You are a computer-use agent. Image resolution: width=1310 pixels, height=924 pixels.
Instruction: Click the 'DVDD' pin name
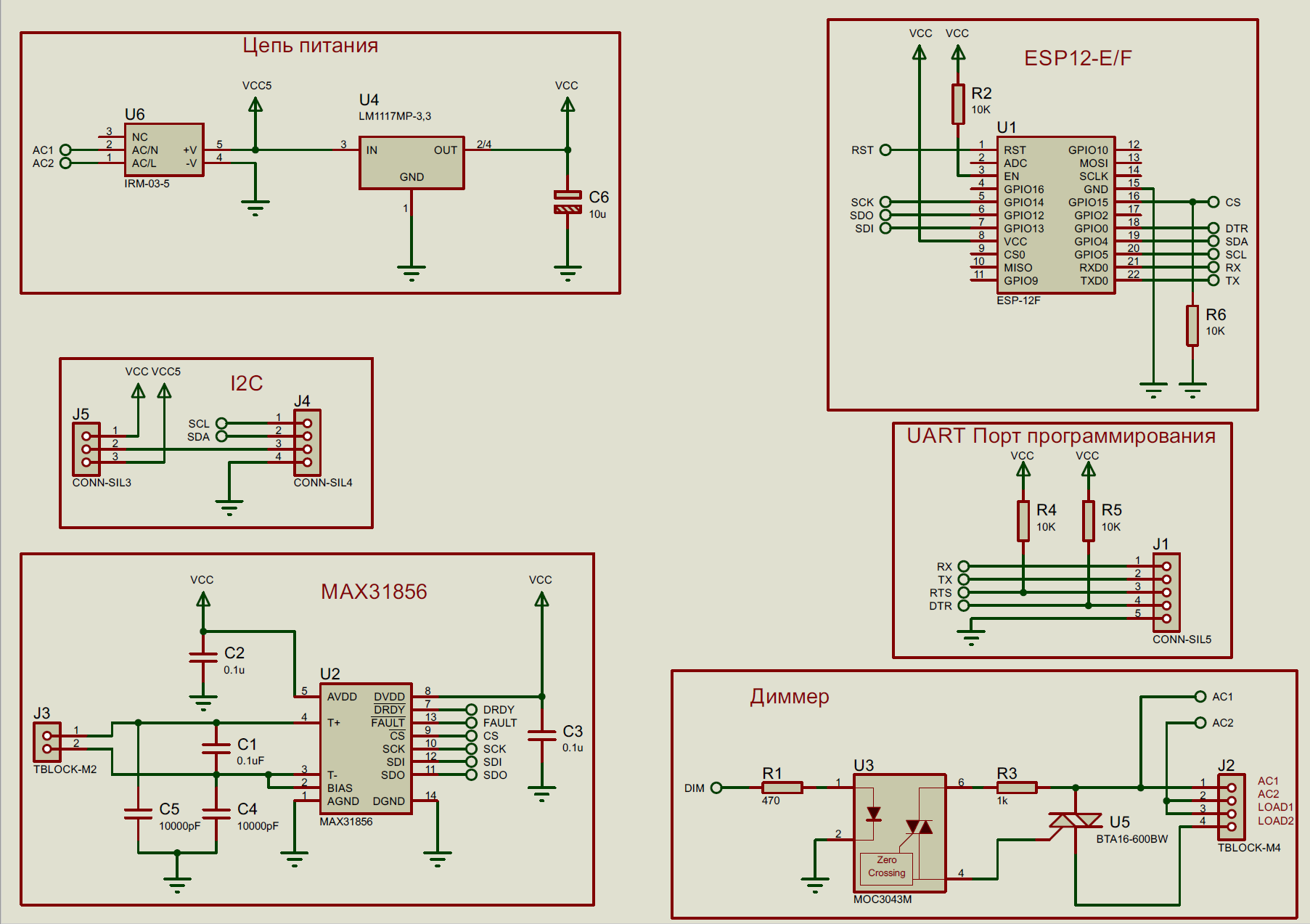[x=390, y=697]
